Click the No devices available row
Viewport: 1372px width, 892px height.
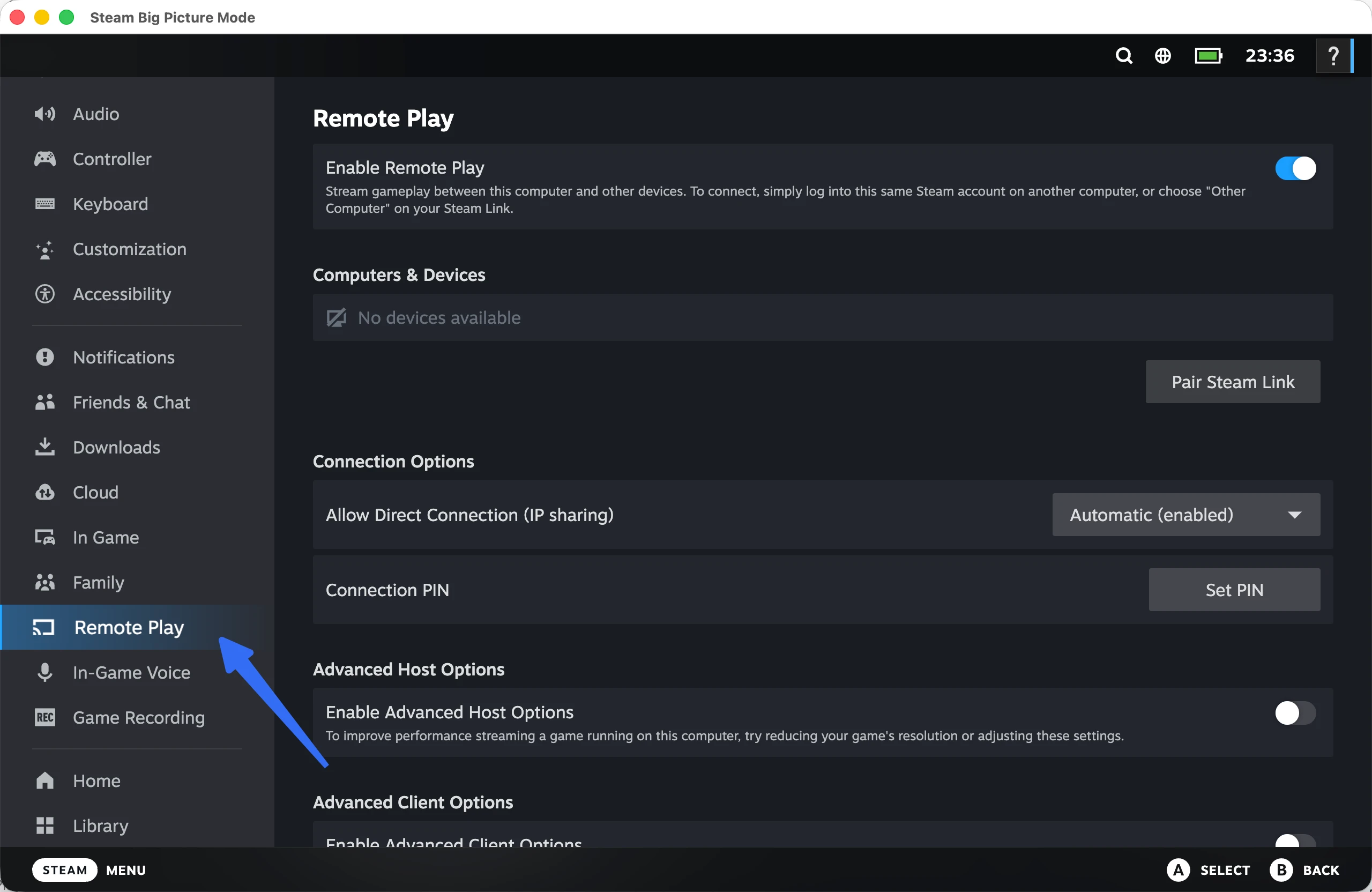(823, 317)
